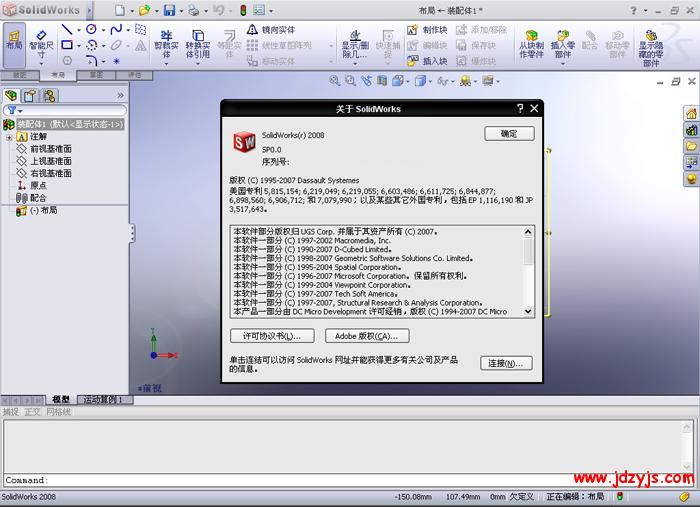Open the File Explorer folder icon in task pane
Viewport: 700px width, 507px height.
click(x=692, y=146)
